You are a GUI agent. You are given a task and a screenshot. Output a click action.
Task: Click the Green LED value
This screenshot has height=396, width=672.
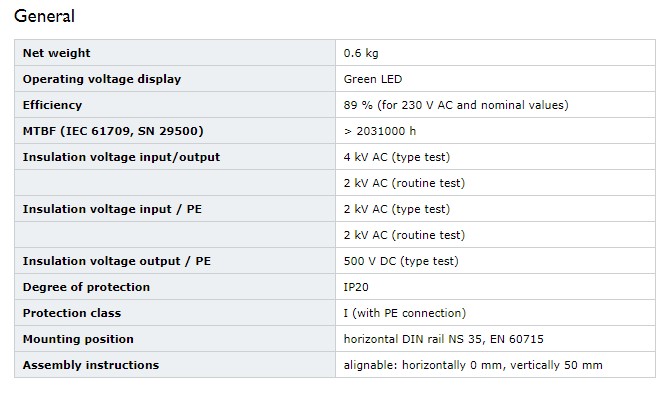pos(373,79)
